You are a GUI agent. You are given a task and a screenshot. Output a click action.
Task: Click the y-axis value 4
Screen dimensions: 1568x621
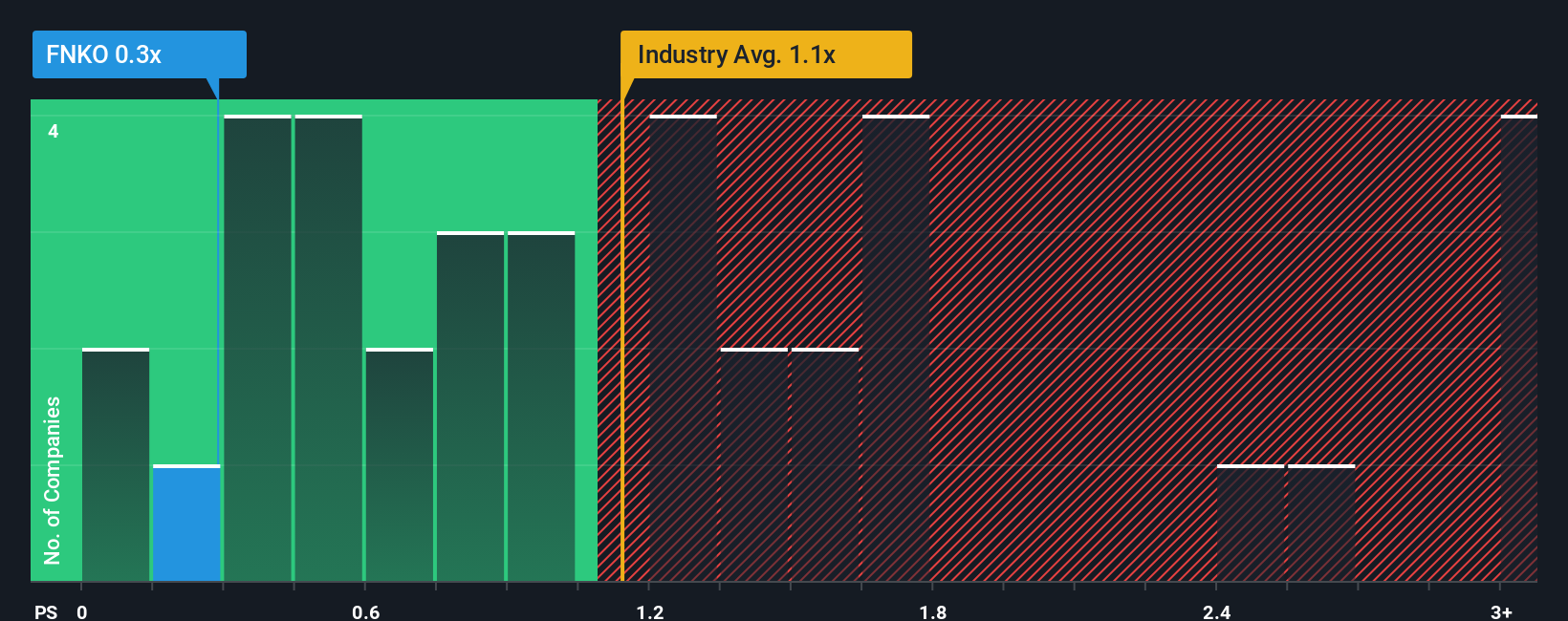54,131
